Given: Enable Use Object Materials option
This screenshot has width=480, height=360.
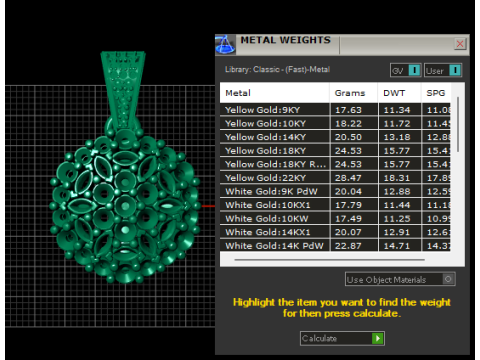Looking at the screenshot, I should point(400,279).
